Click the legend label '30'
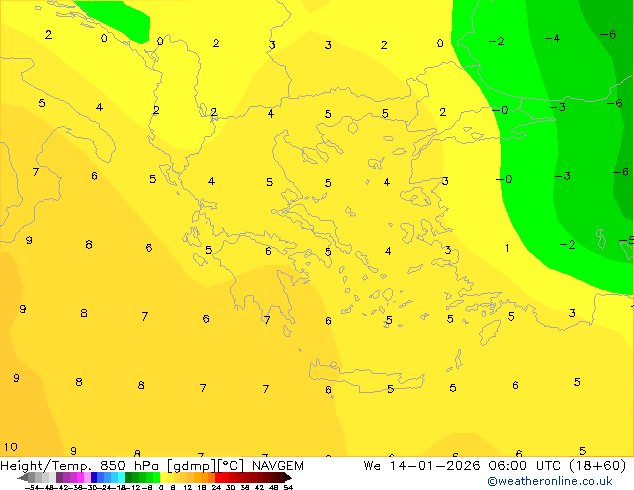Screen dimensions: 634x490 tap(230, 487)
